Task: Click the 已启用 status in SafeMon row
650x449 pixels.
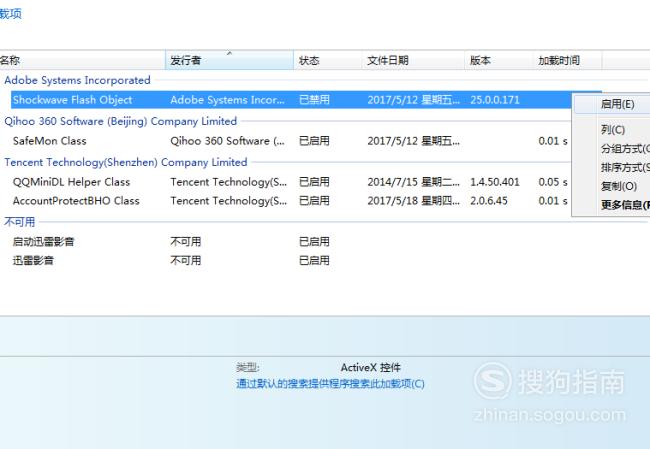Action: point(314,141)
